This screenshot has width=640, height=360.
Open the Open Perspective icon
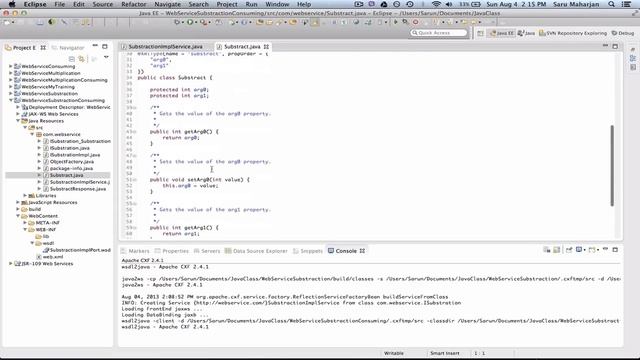pos(480,33)
